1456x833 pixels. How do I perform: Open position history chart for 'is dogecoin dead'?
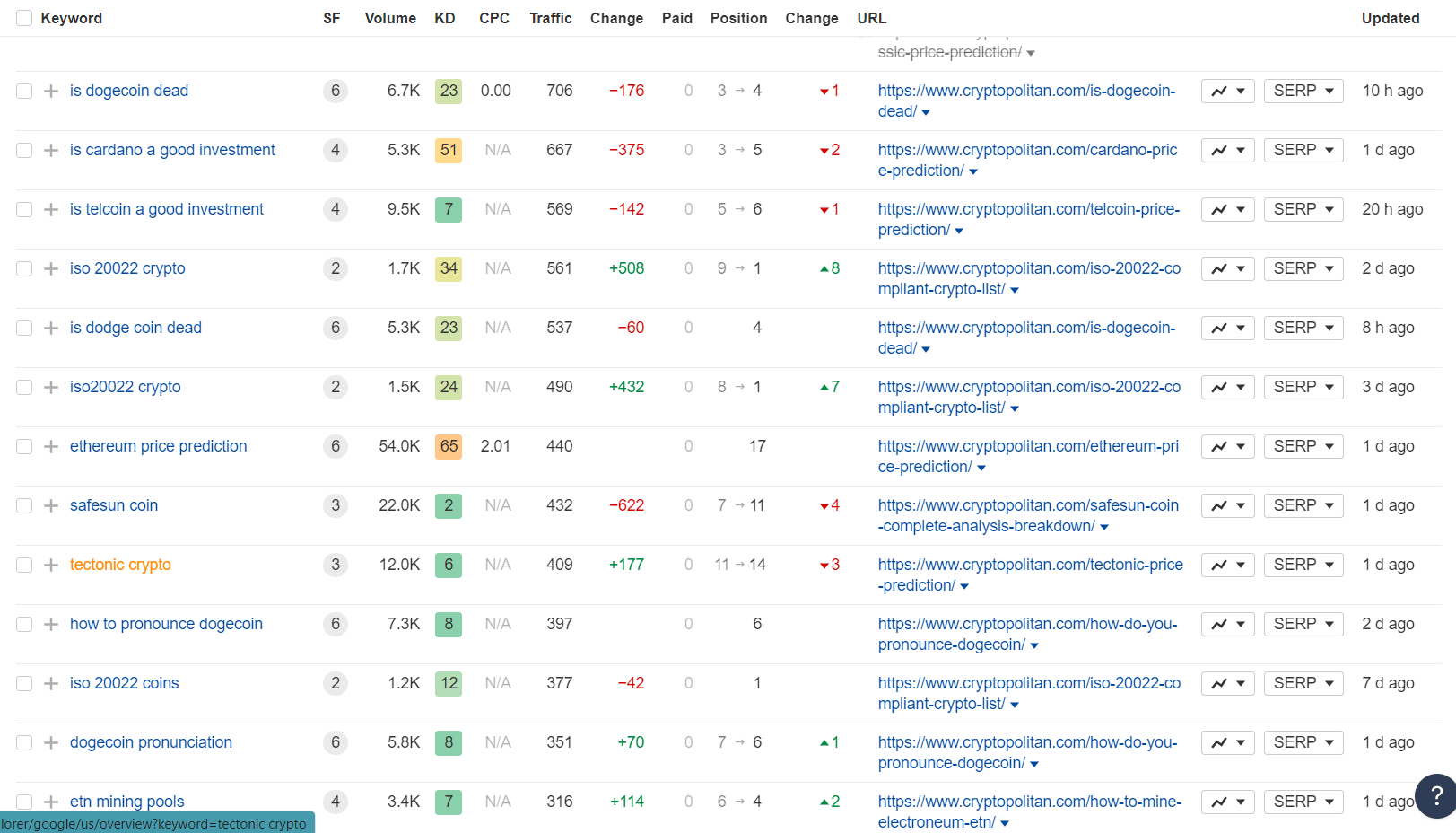(x=1227, y=91)
